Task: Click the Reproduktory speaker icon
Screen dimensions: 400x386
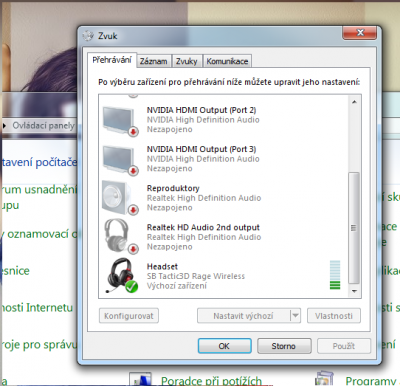Action: [x=119, y=198]
